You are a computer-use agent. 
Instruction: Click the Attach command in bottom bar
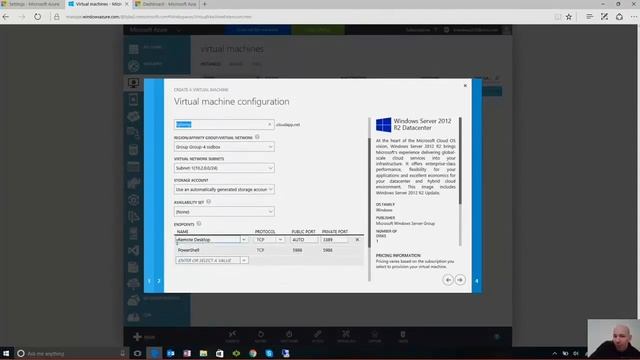pyautogui.click(x=318, y=336)
